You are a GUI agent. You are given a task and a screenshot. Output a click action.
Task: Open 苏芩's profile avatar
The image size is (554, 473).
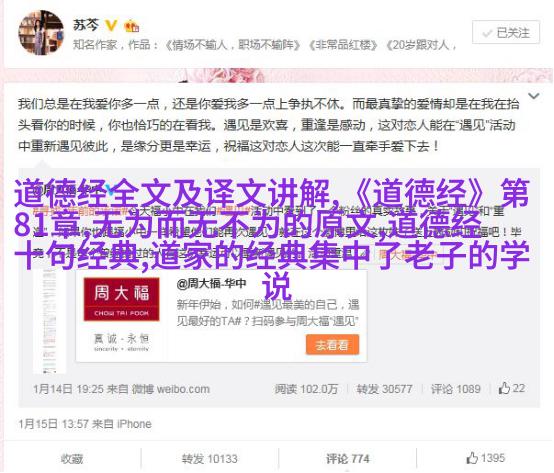(x=41, y=33)
